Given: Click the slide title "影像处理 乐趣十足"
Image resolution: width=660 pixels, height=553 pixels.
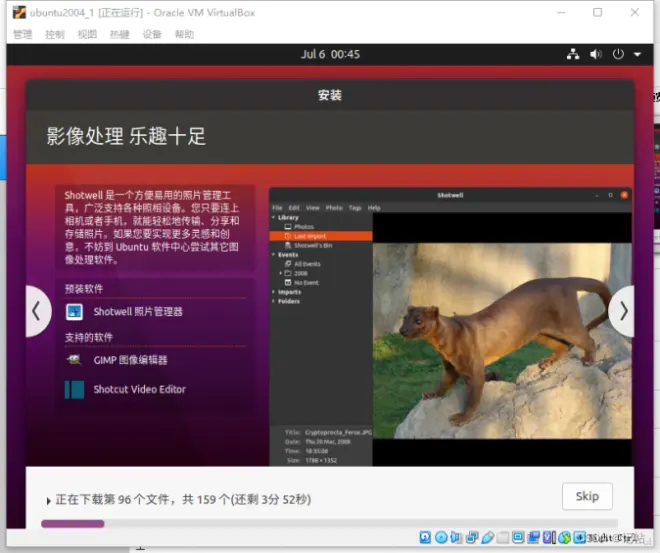Looking at the screenshot, I should pyautogui.click(x=126, y=136).
